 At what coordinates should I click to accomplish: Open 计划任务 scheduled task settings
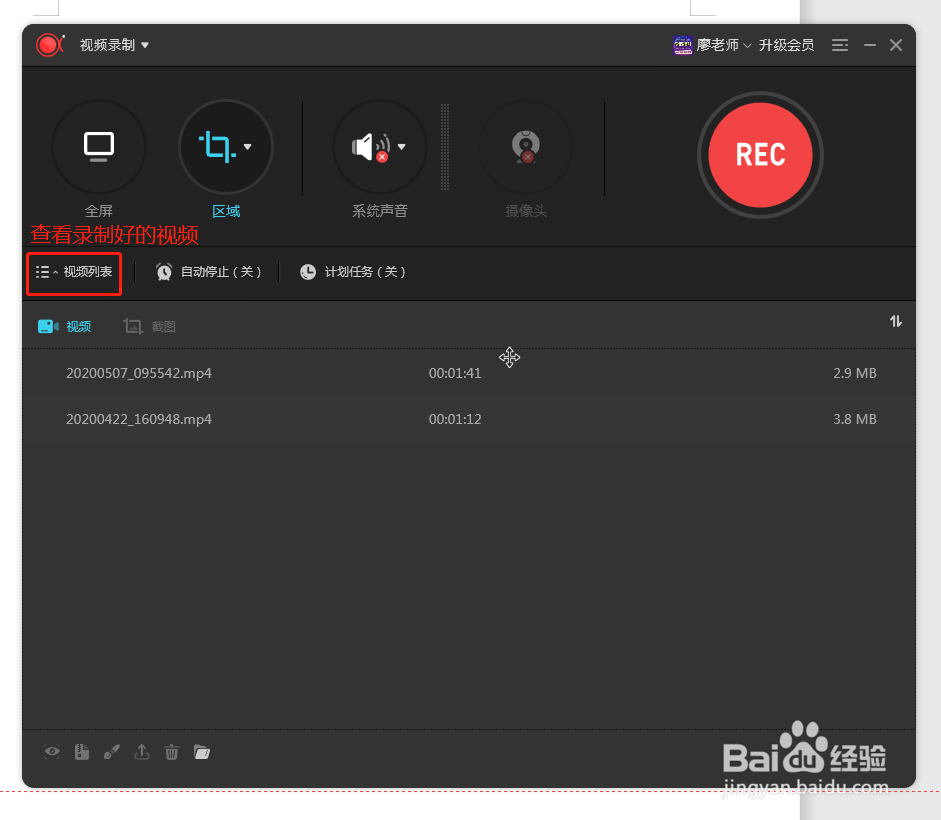(x=352, y=272)
